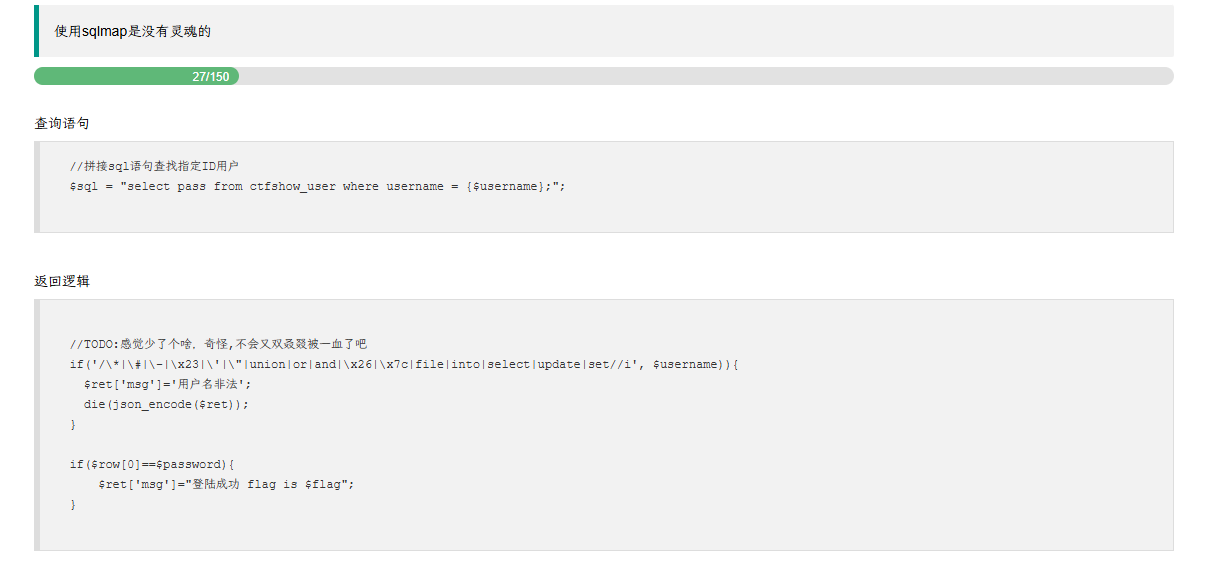This screenshot has height=579, width=1206.
Task: Click the 登陆成功 flag is $flag line
Action: (227, 484)
